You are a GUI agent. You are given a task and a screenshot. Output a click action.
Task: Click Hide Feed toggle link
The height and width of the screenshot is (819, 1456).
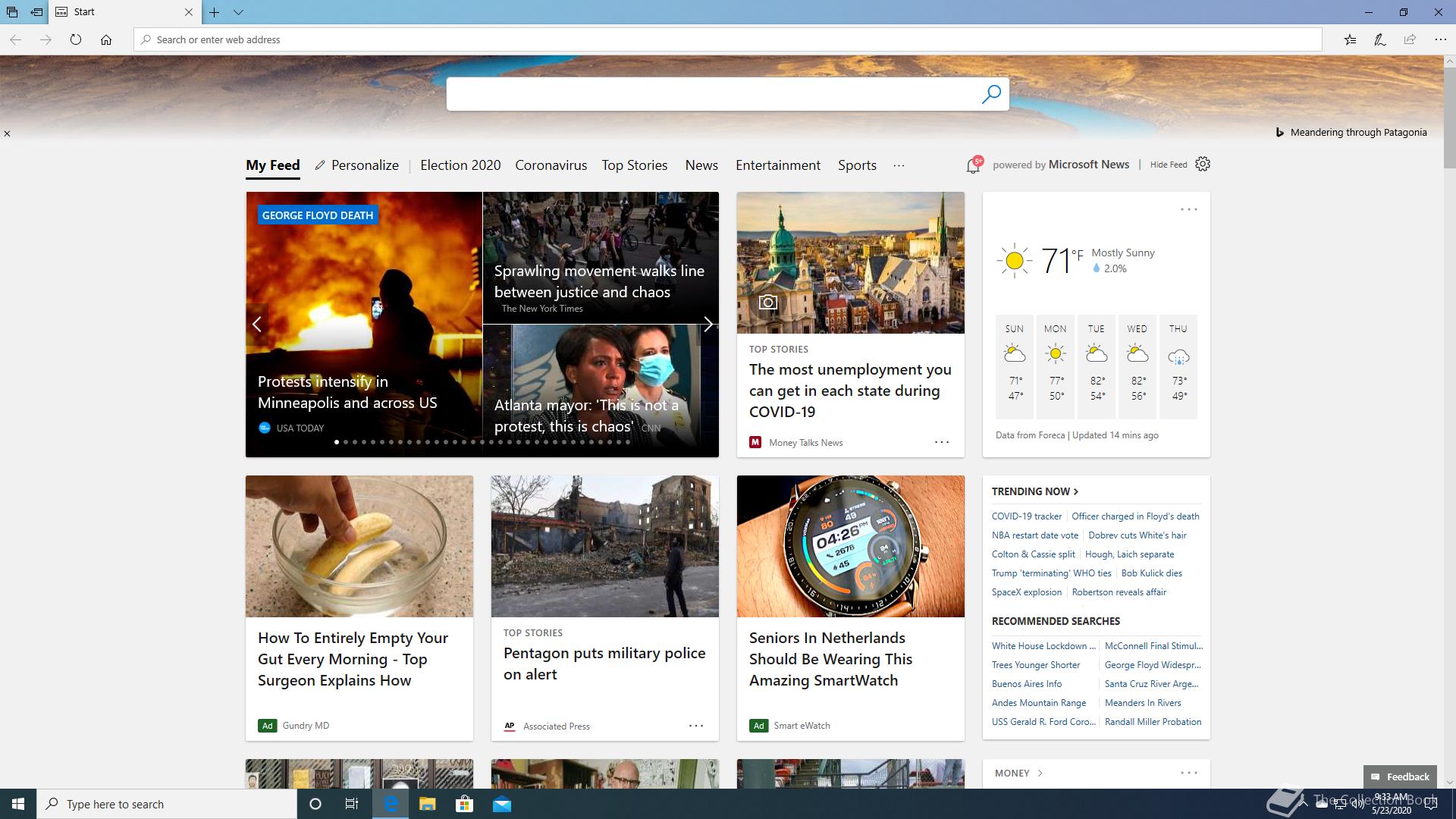(x=1169, y=165)
